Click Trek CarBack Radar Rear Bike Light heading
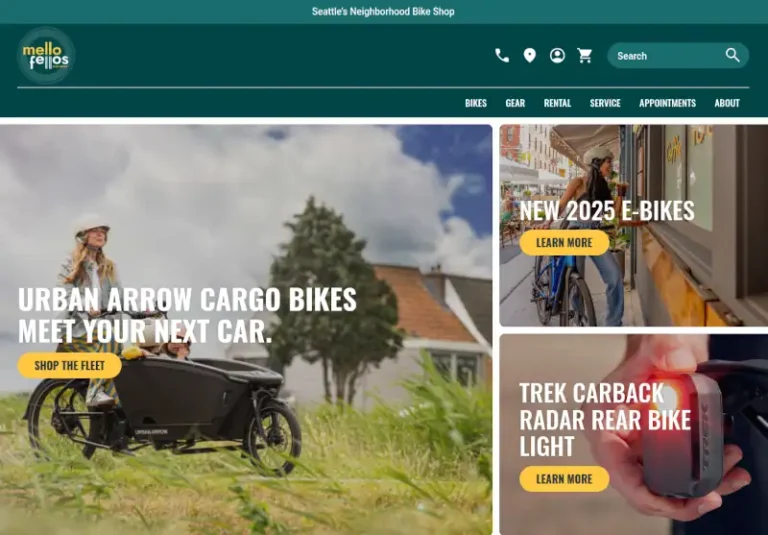Viewport: 768px width, 535px height. point(605,420)
